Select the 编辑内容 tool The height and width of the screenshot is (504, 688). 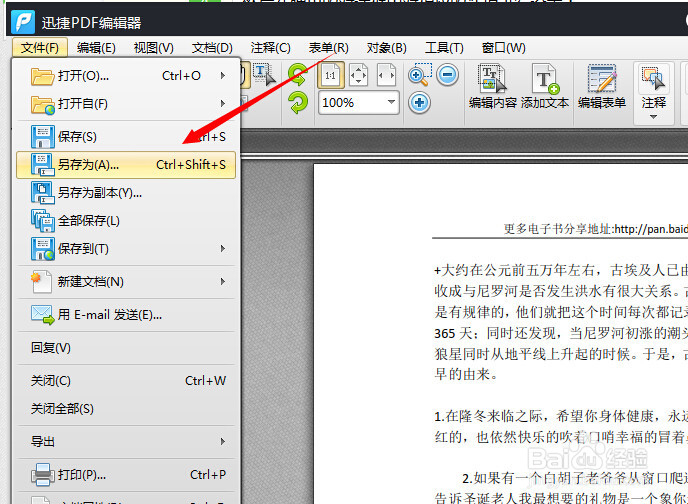[493, 86]
